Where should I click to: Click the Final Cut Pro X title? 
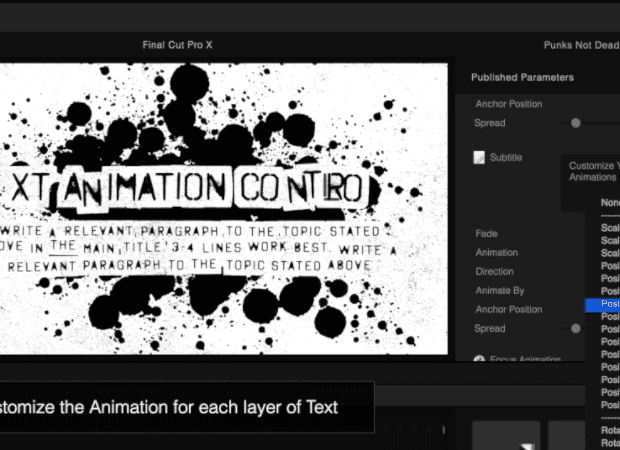point(177,45)
